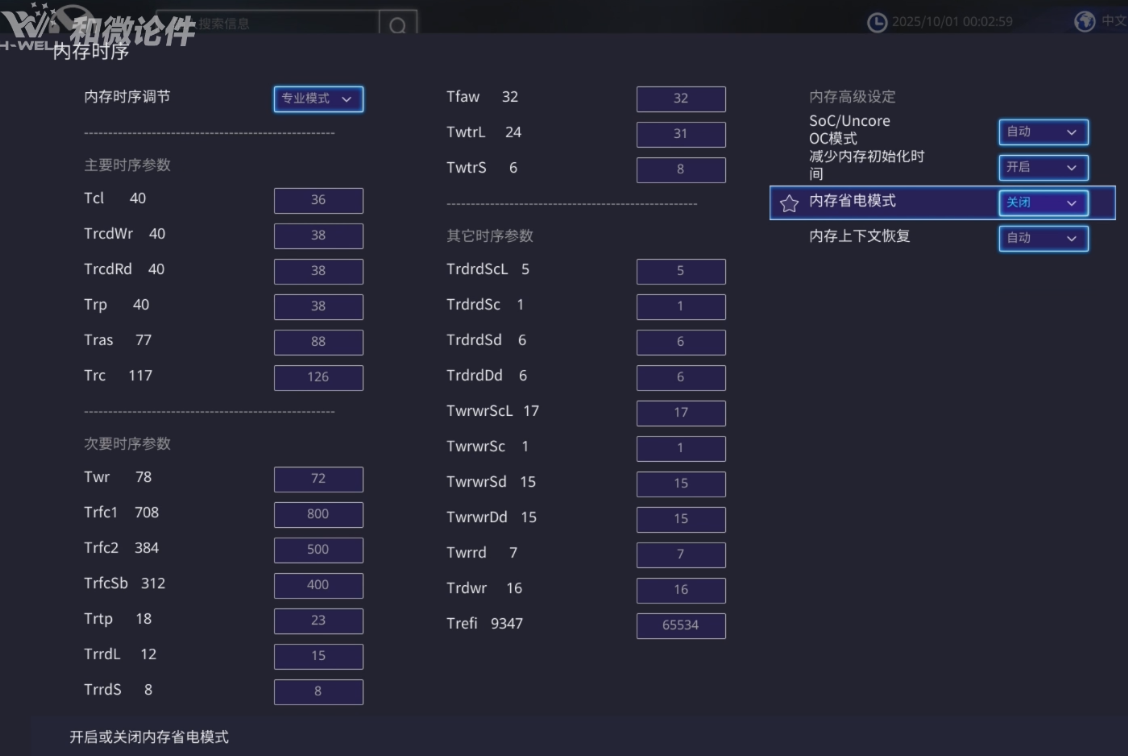Click the TrdrdScL value field
Screen dimensions: 1128x756
pos(681,271)
